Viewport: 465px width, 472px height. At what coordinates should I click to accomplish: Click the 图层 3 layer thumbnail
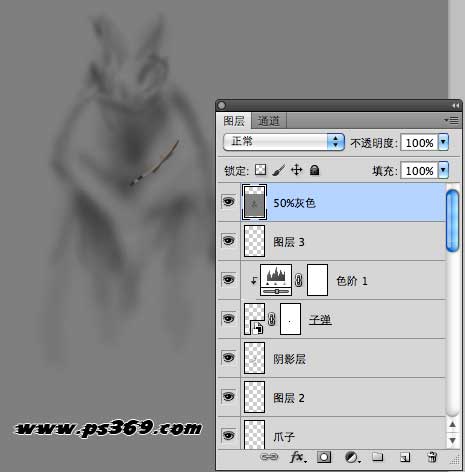pos(255,241)
